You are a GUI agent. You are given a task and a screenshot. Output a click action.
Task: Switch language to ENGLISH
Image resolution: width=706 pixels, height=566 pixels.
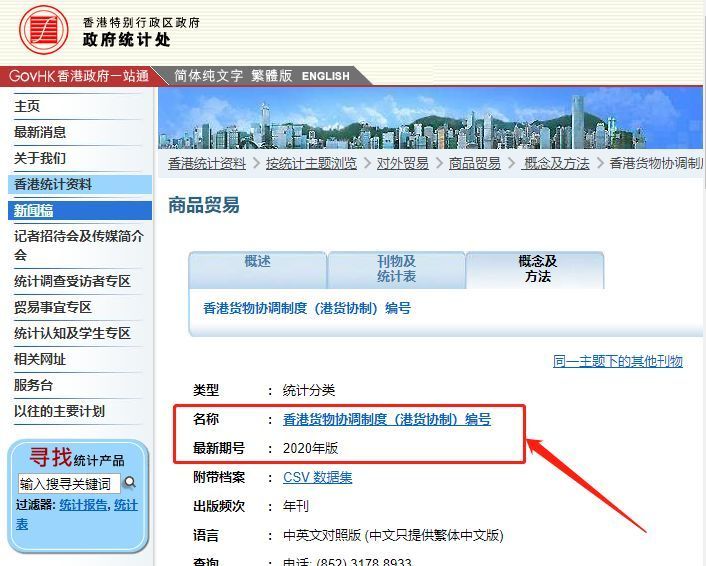click(x=326, y=76)
